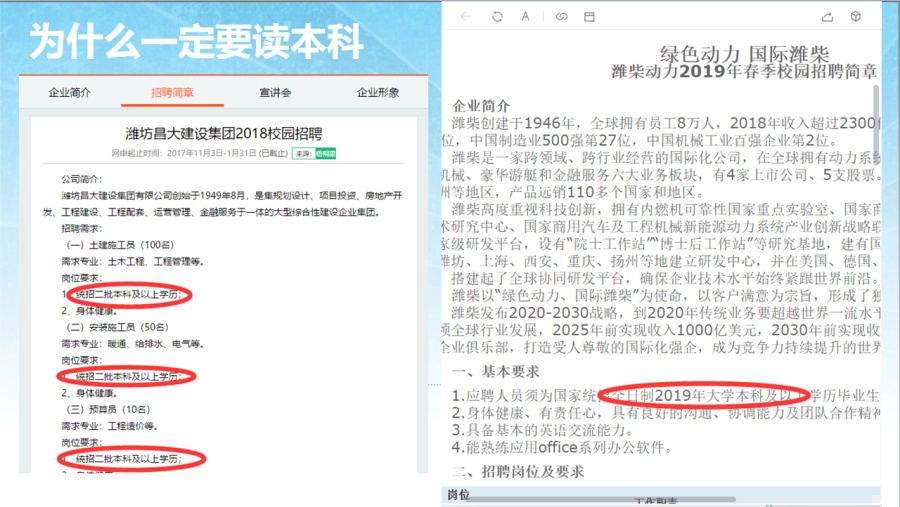
Task: Click the link icon in document toolbar
Action: tap(561, 17)
